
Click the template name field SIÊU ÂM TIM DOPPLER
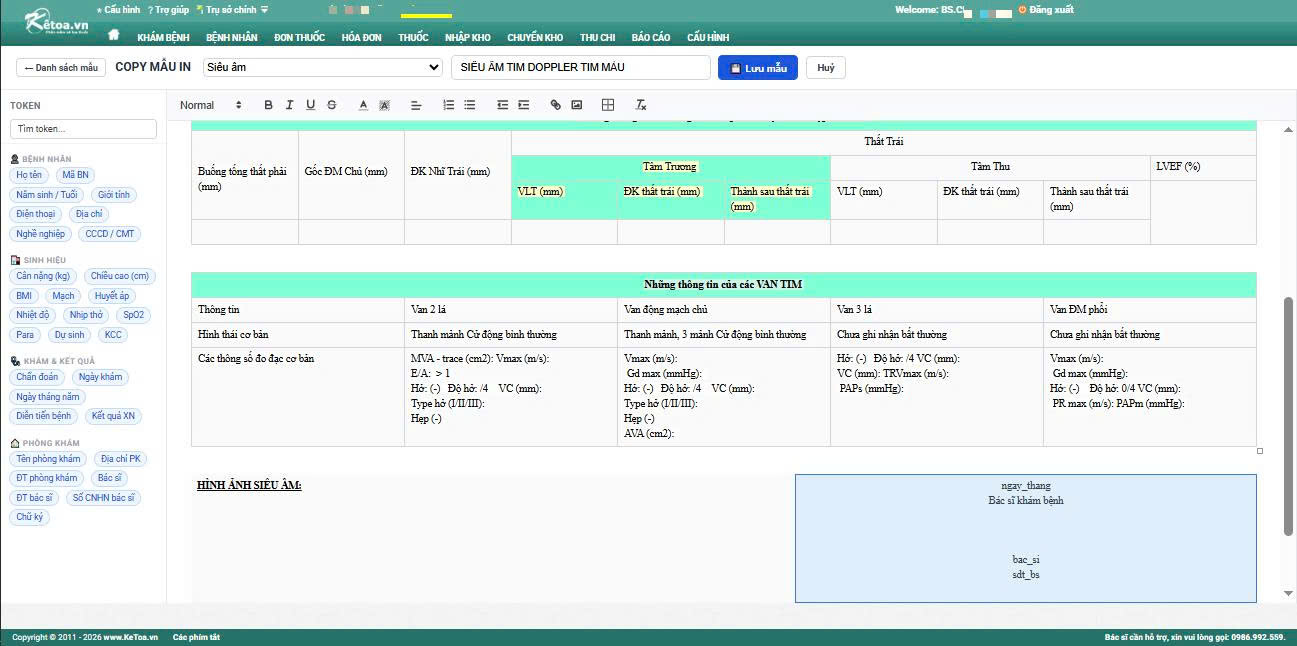tap(581, 68)
